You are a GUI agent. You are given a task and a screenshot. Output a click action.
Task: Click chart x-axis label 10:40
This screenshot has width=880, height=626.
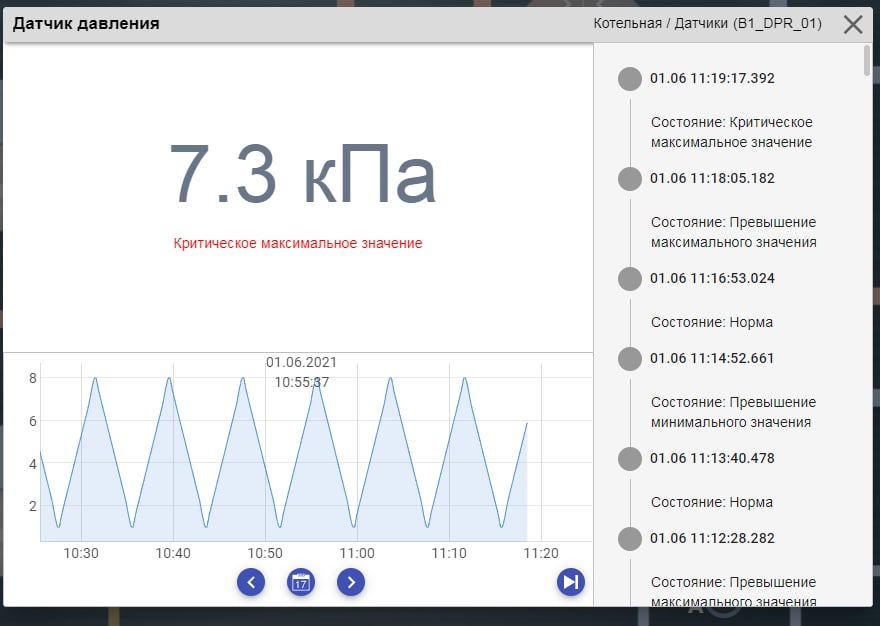[x=173, y=553]
